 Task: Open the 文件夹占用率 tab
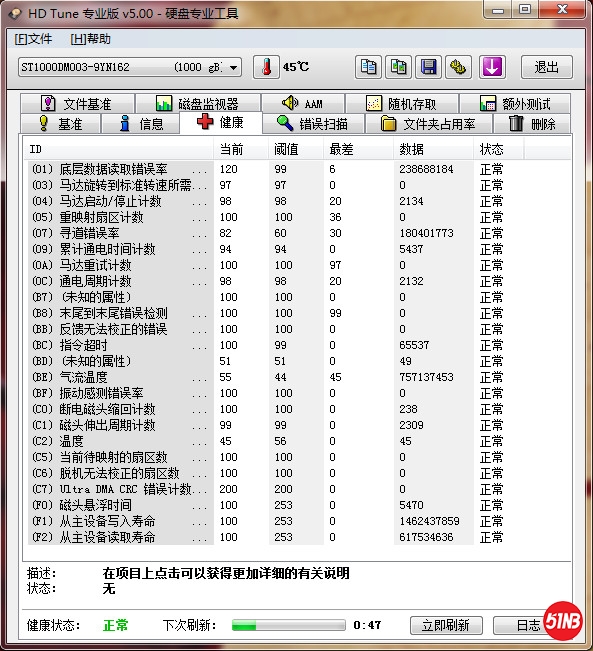(x=428, y=124)
